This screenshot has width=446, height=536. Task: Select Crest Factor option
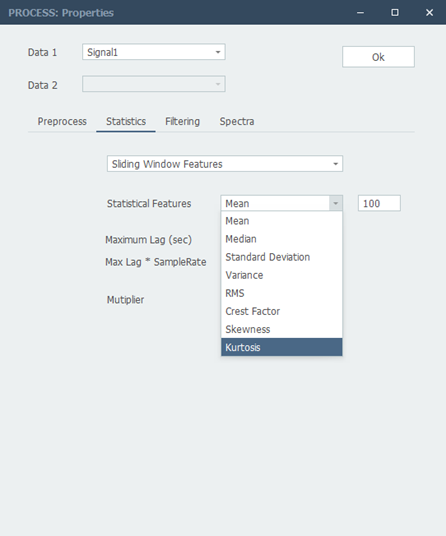[x=282, y=311]
